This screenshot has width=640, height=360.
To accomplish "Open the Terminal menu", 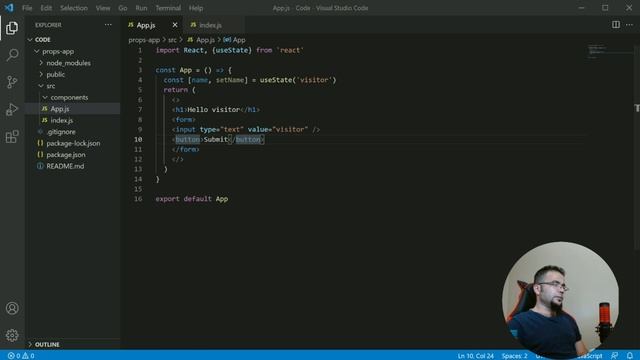I will (168, 8).
